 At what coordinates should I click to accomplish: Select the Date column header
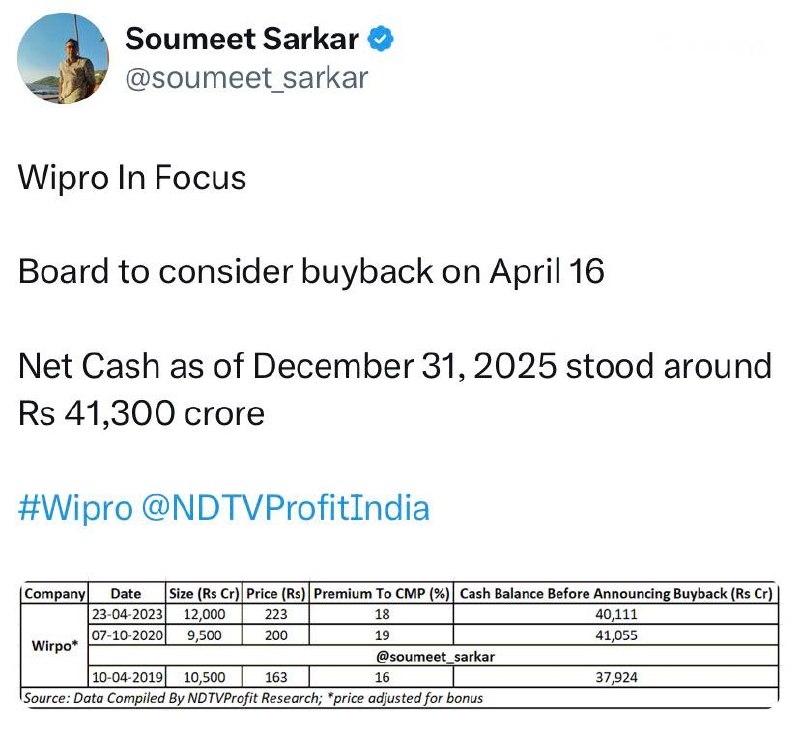[126, 594]
